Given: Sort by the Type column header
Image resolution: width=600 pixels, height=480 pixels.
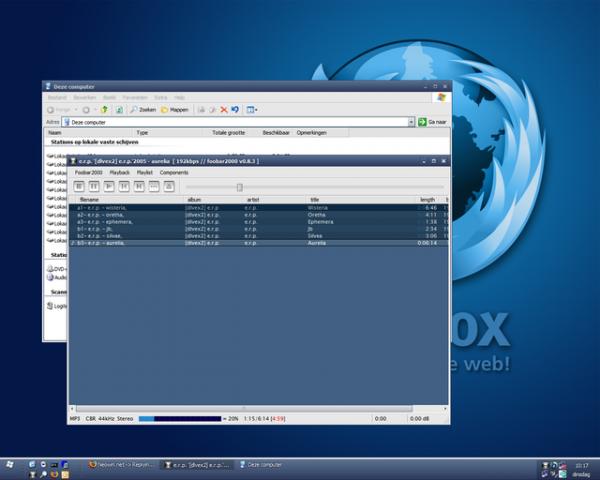Looking at the screenshot, I should click(167, 133).
